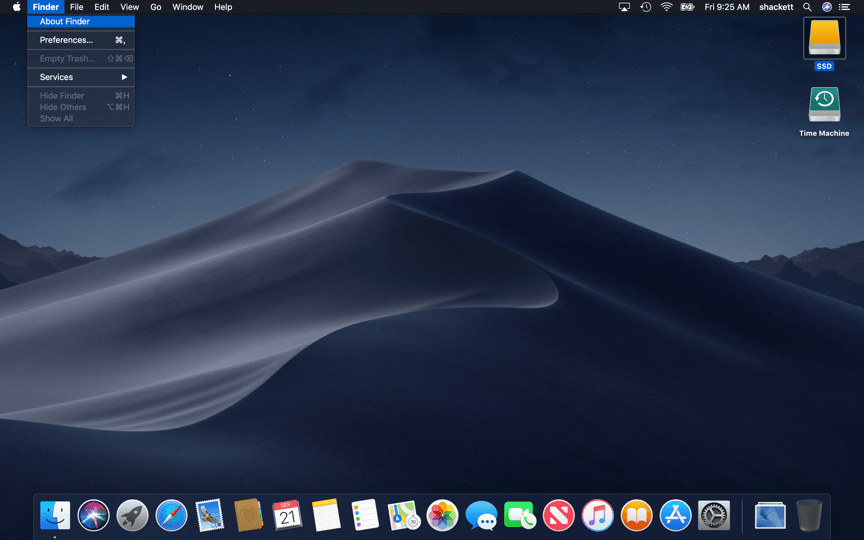This screenshot has height=540, width=864.
Task: Open Photos pinwheel icon in Dock
Action: pos(442,515)
